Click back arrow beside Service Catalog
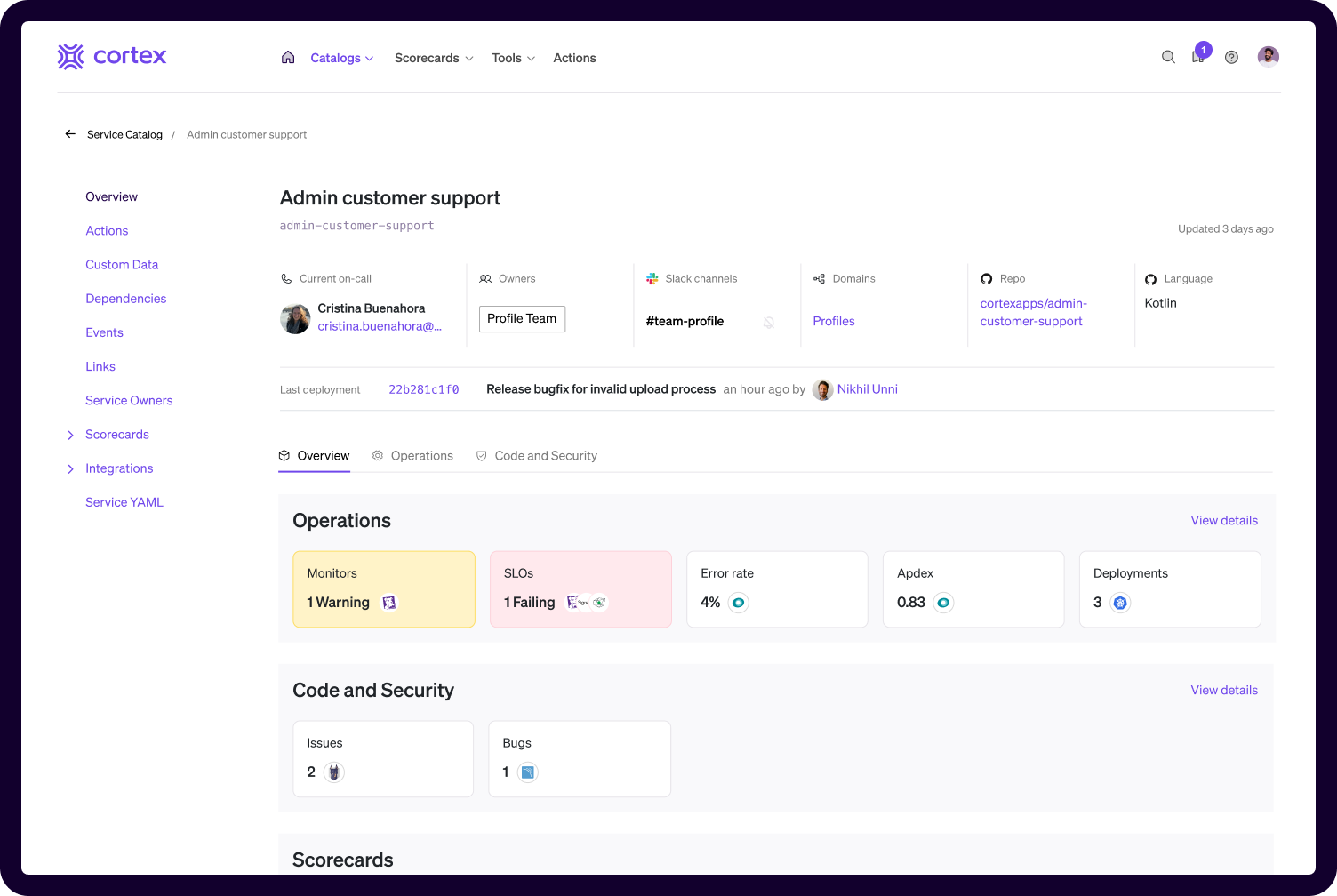Image resolution: width=1337 pixels, height=896 pixels. coord(70,134)
